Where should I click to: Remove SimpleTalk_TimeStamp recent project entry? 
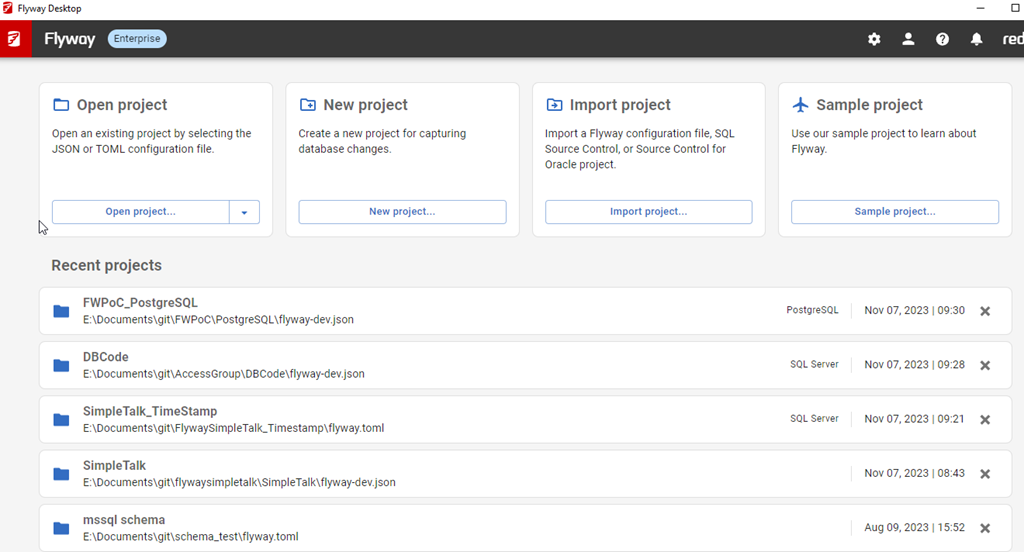(x=985, y=419)
